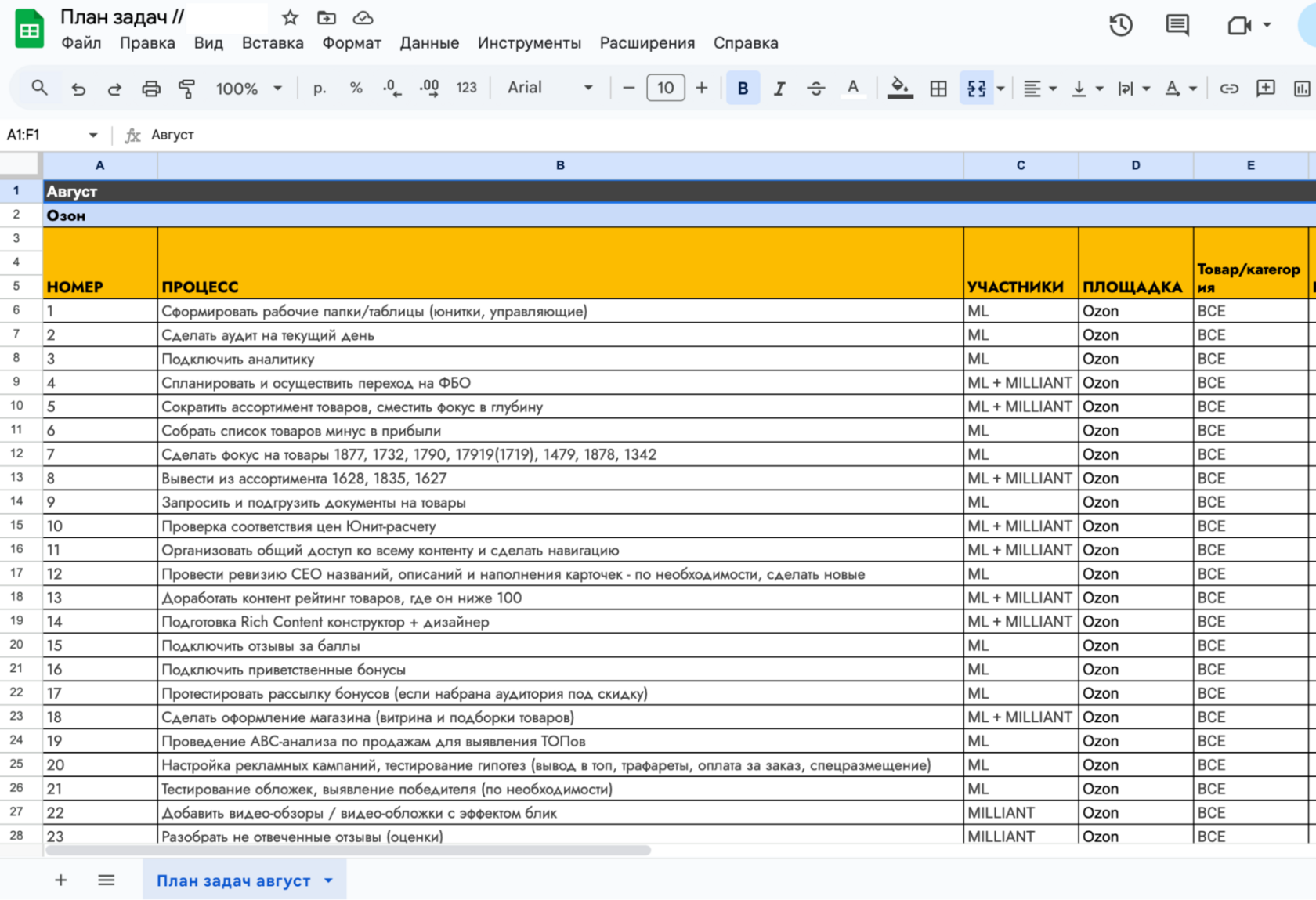Image resolution: width=1316 pixels, height=900 pixels.
Task: Open version history clock icon
Action: click(x=1121, y=25)
